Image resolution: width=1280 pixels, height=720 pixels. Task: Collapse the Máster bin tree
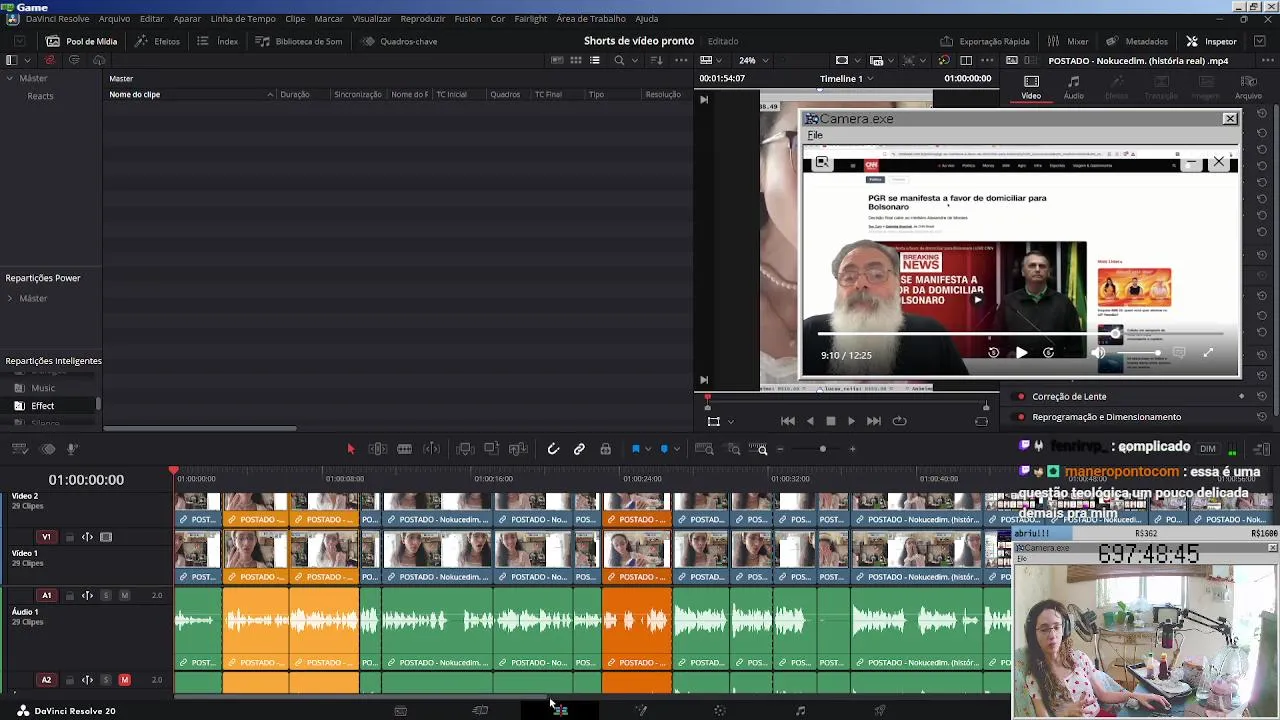coord(10,78)
